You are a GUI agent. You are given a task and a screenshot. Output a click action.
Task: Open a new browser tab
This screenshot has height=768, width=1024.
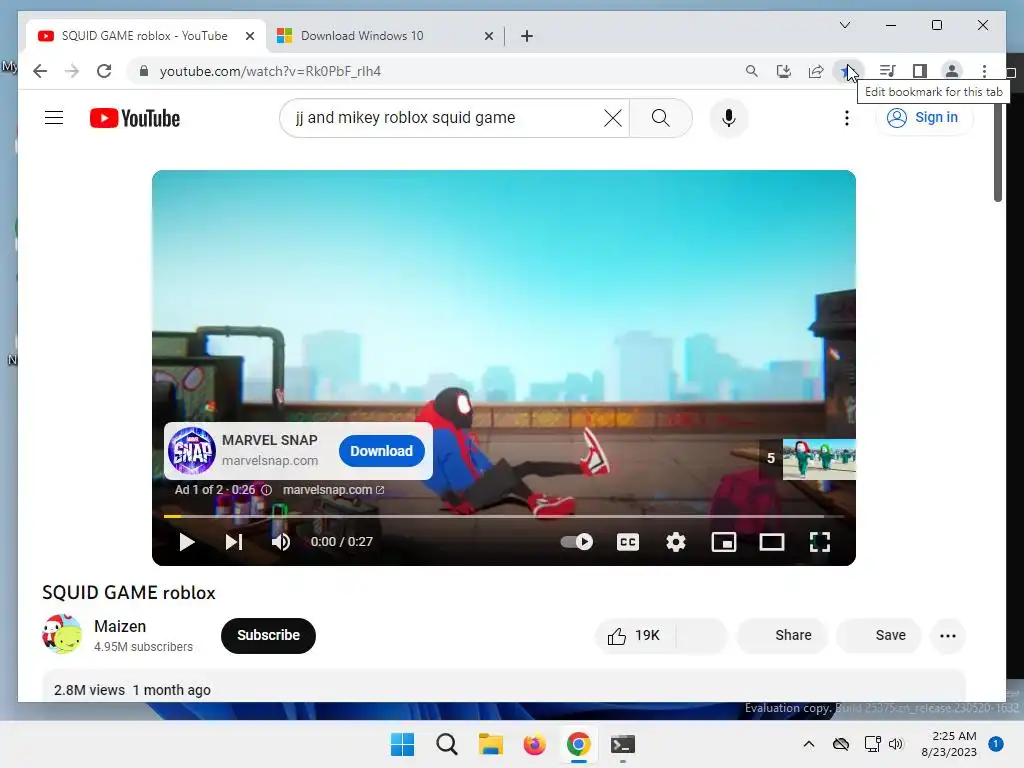[x=527, y=37]
